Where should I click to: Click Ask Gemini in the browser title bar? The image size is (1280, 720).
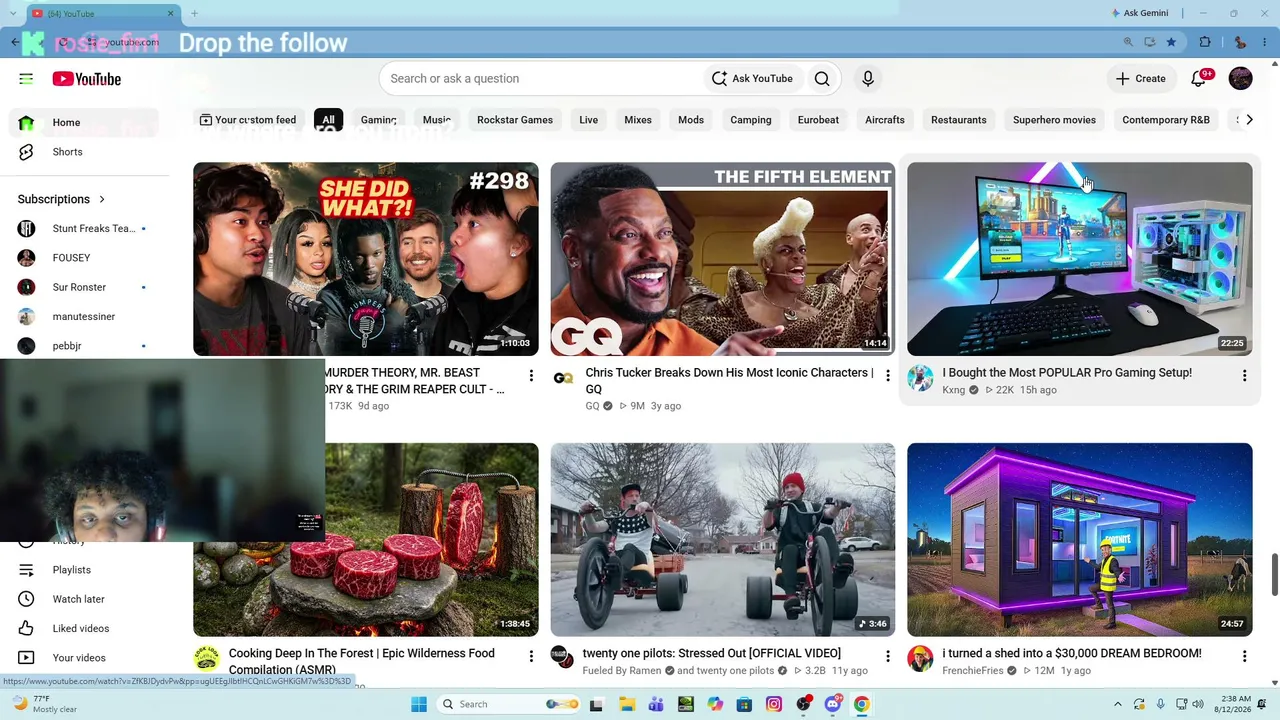click(x=1140, y=13)
